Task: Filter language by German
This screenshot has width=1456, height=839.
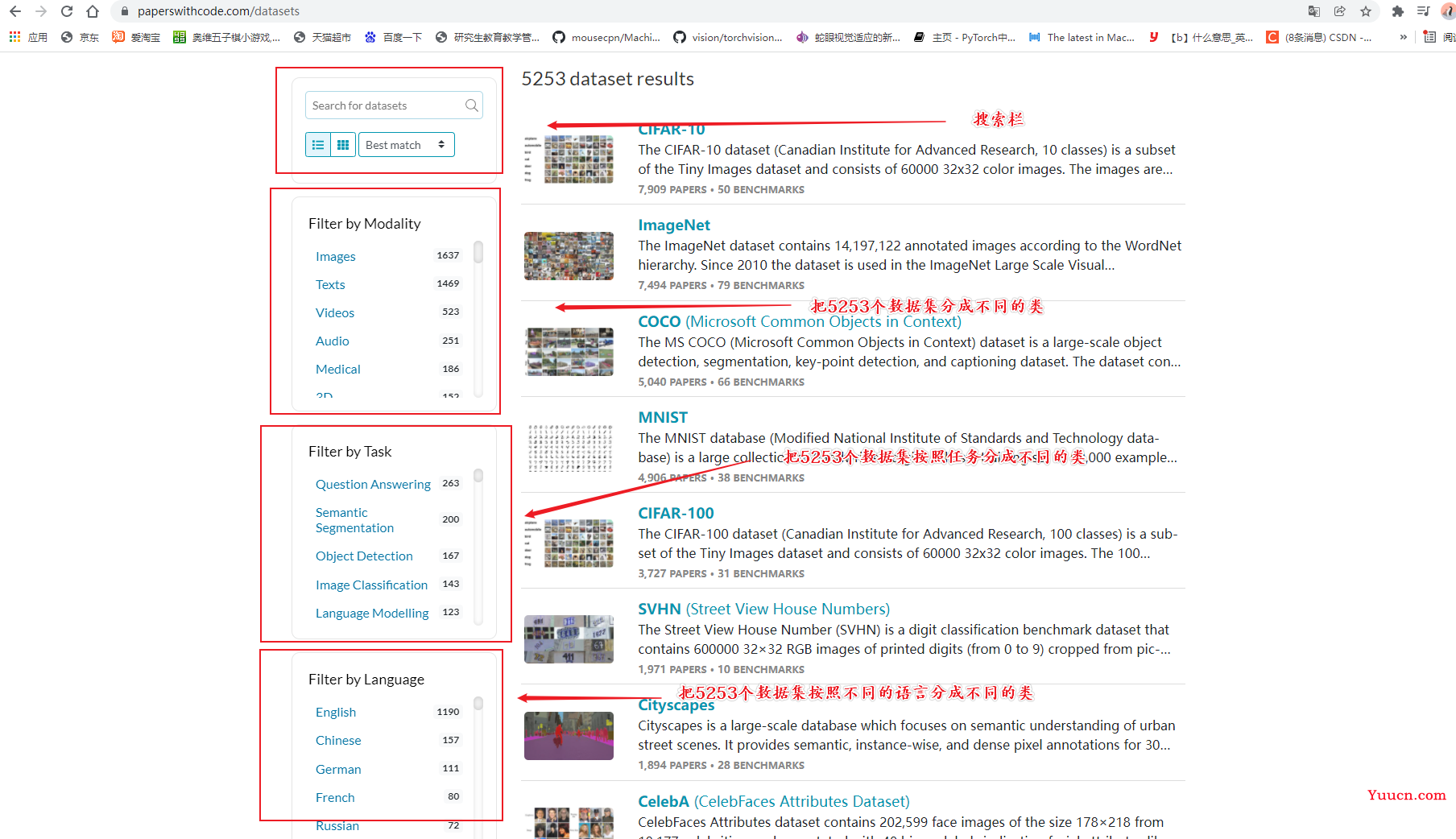Action: click(338, 769)
